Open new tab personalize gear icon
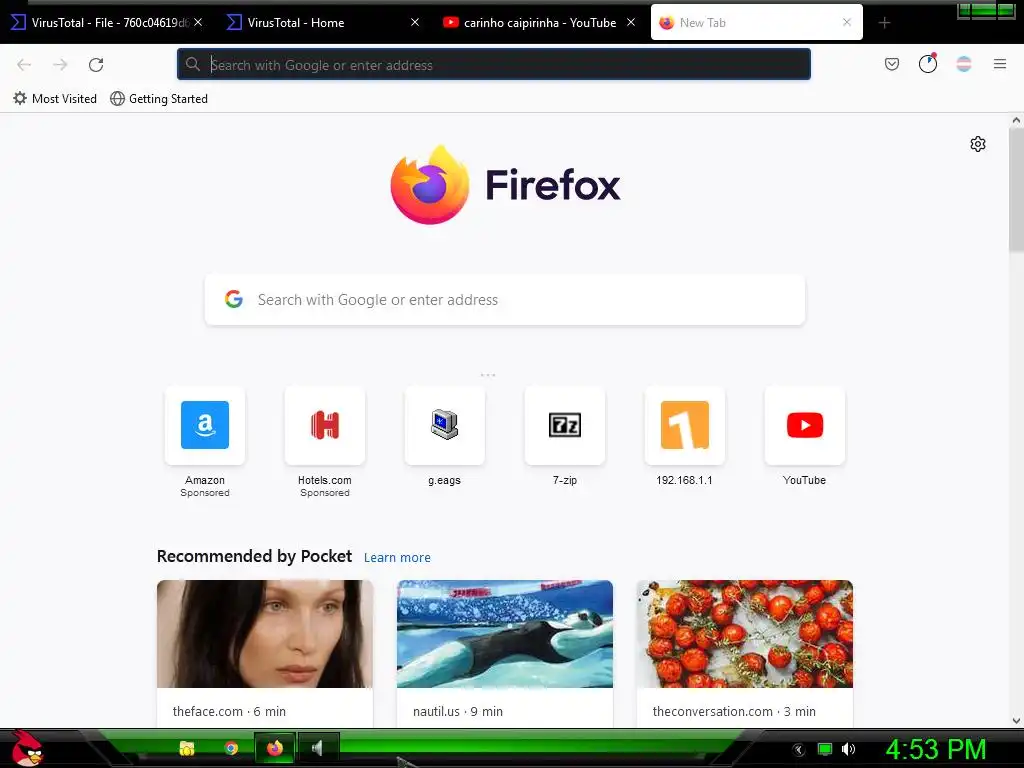The height and width of the screenshot is (768, 1024). pos(978,144)
